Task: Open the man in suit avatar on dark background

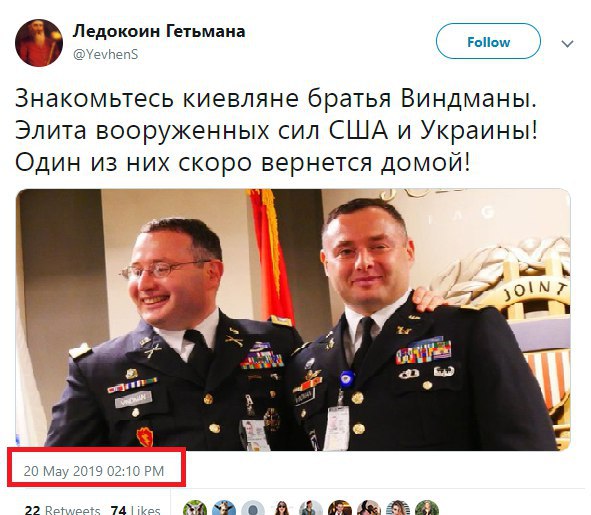Action: [x=340, y=509]
